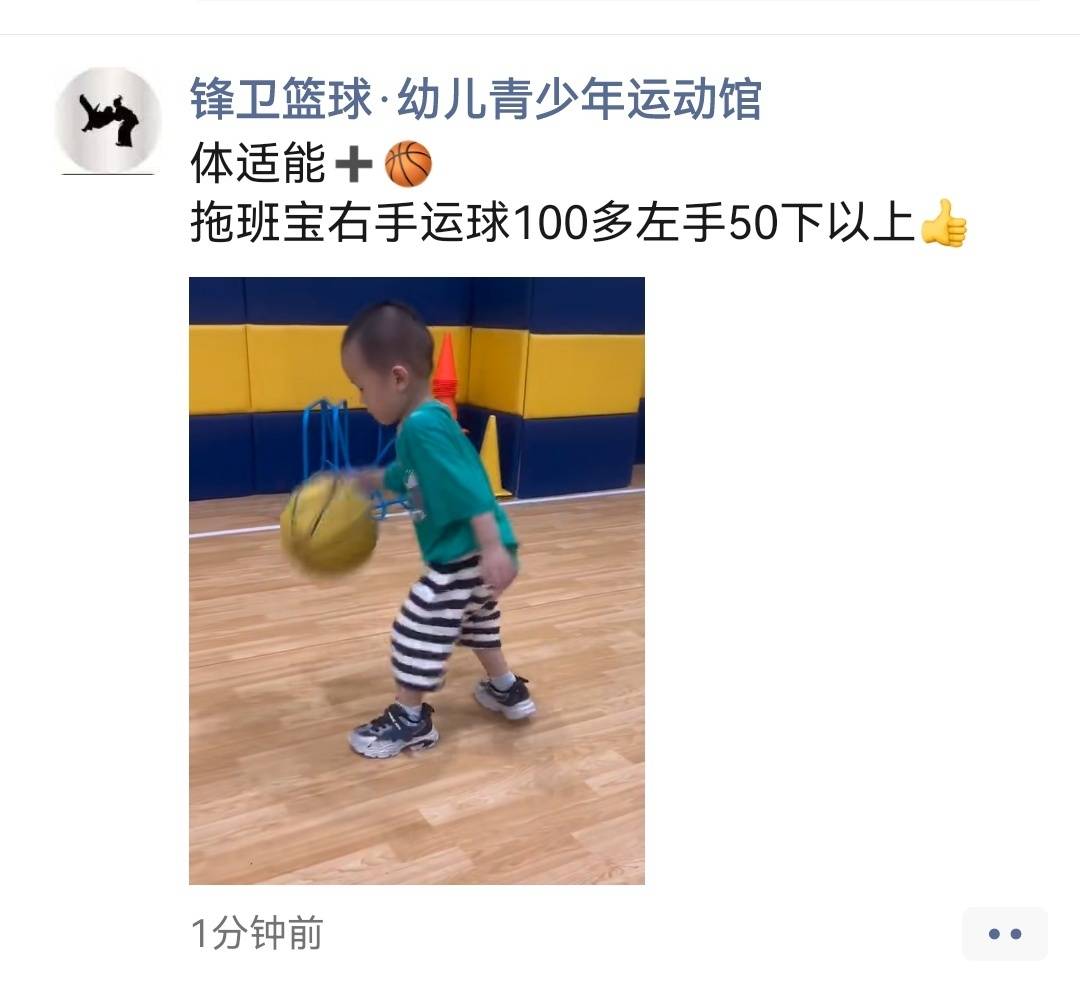This screenshot has width=1080, height=983.
Task: Click 幼儿青少年运动馆 in the account name
Action: (579, 99)
